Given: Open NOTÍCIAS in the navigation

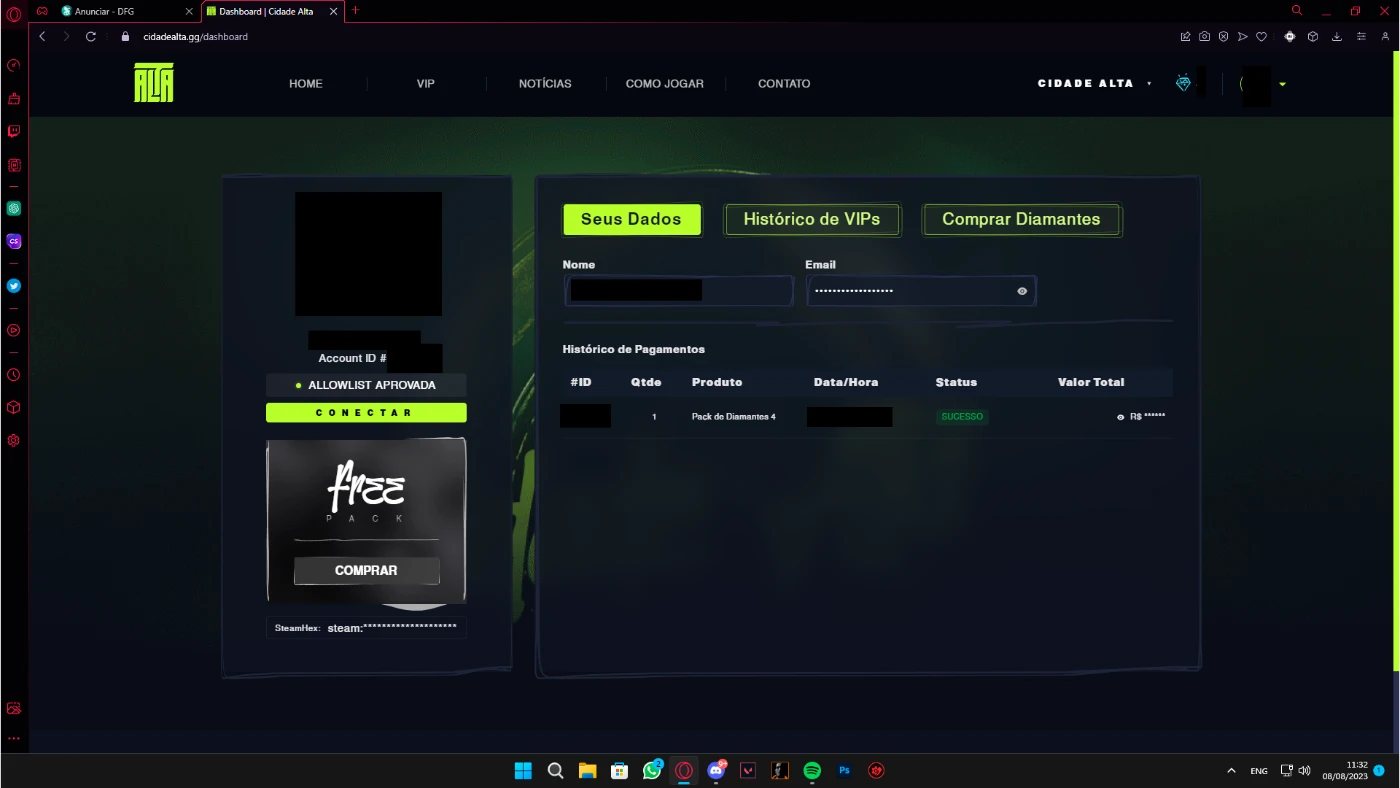Looking at the screenshot, I should pyautogui.click(x=545, y=84).
